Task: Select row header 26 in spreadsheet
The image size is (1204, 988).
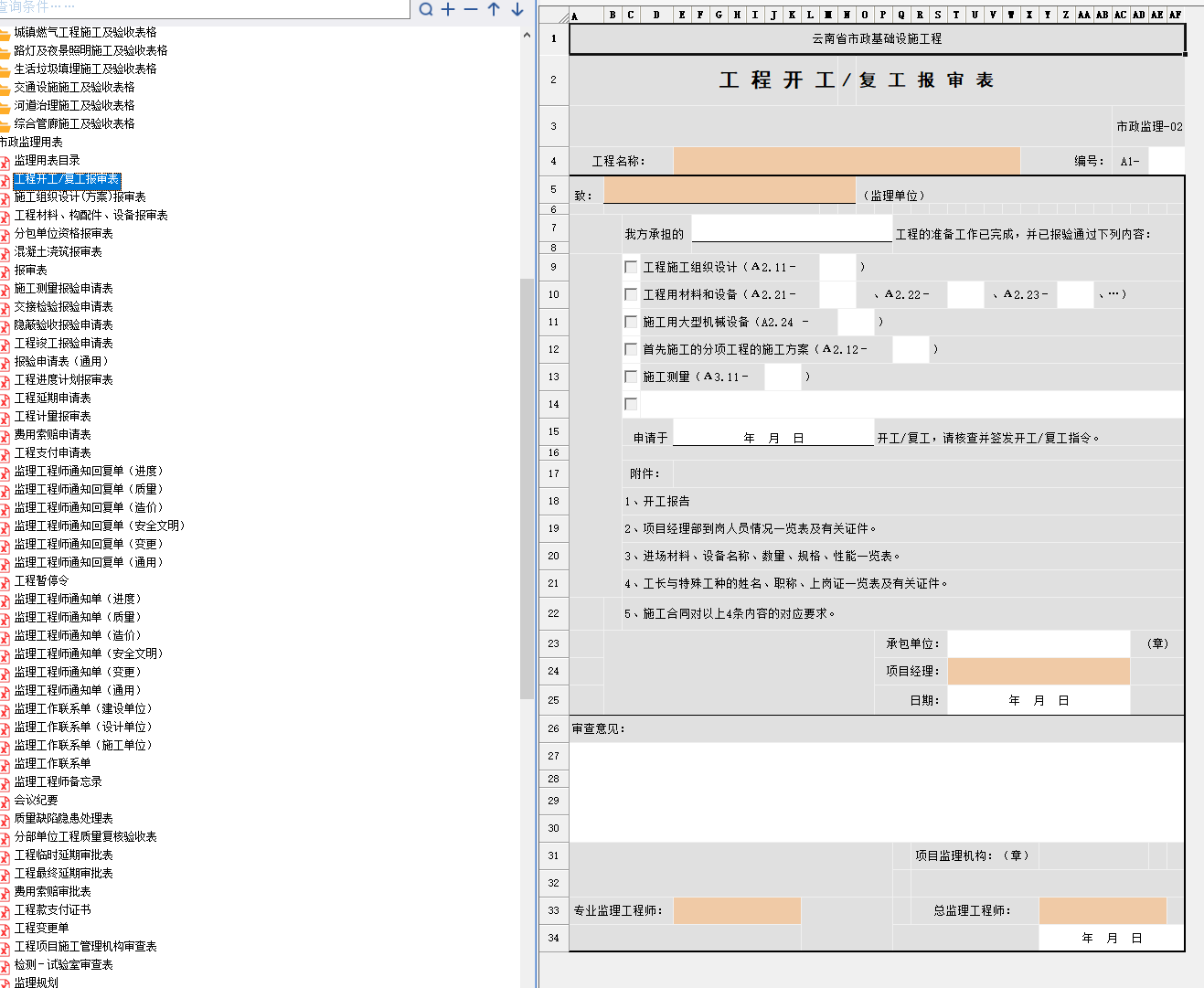Action: tap(553, 728)
